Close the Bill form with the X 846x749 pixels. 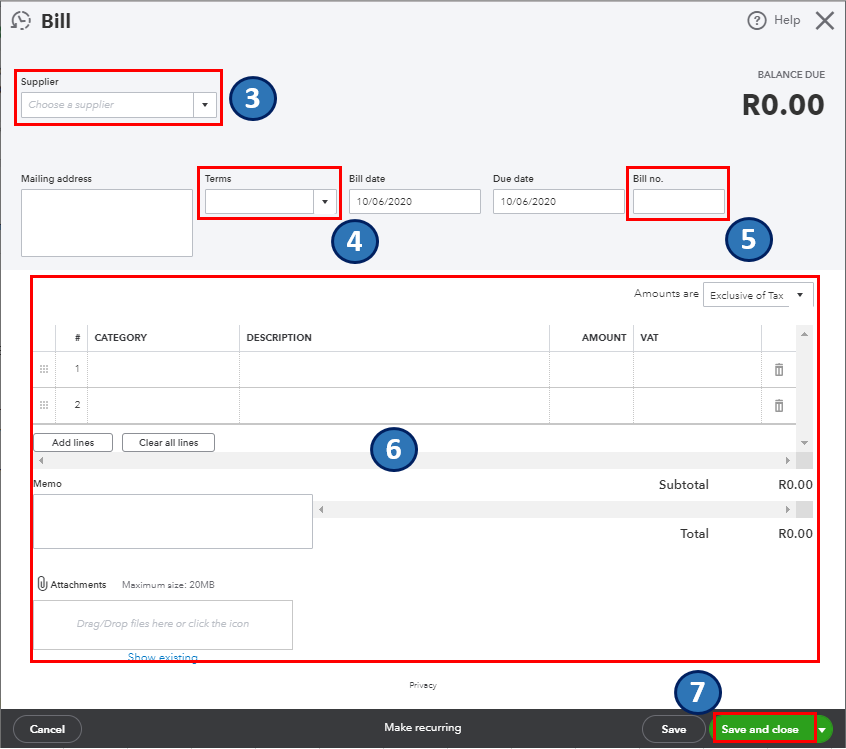pos(824,21)
